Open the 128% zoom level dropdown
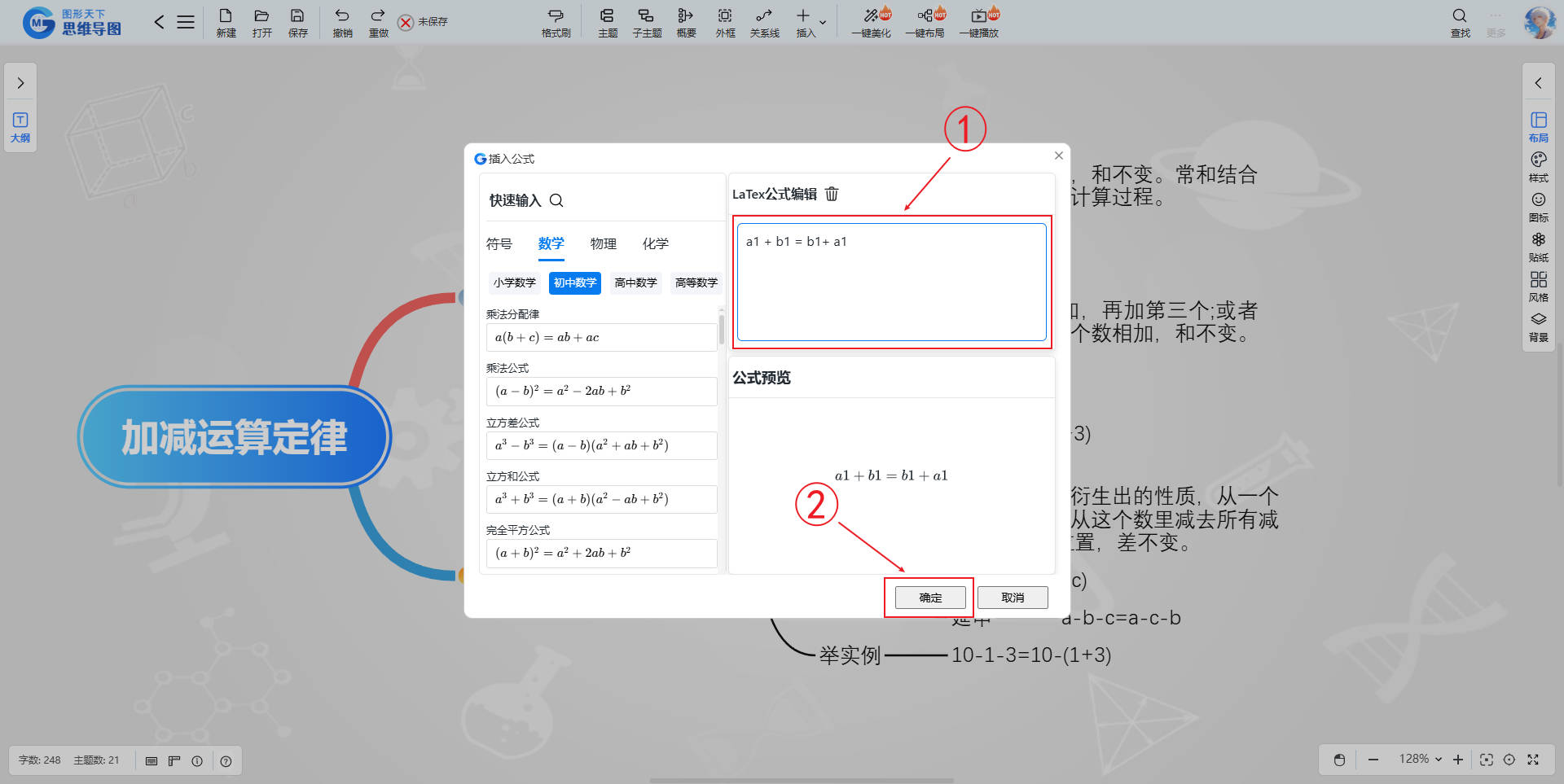Screen dimensions: 1564x784 1421,759
